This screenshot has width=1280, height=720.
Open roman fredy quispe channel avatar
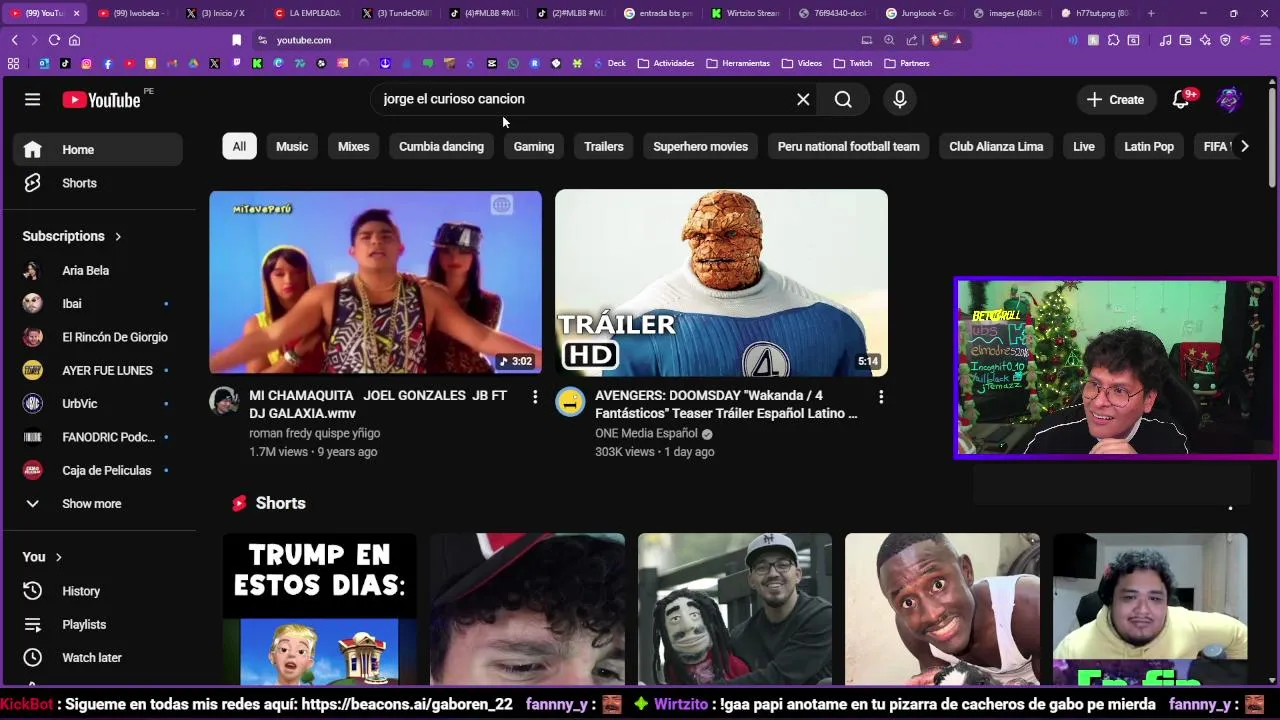pyautogui.click(x=224, y=402)
